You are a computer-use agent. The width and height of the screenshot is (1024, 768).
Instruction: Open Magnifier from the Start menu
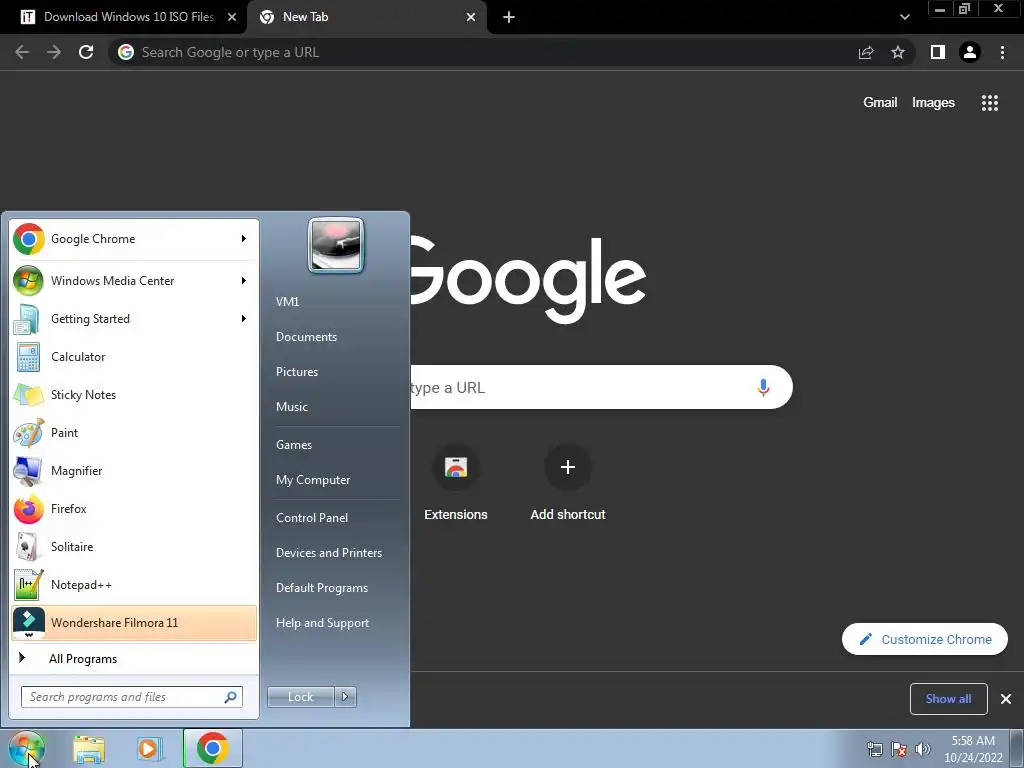(134, 470)
